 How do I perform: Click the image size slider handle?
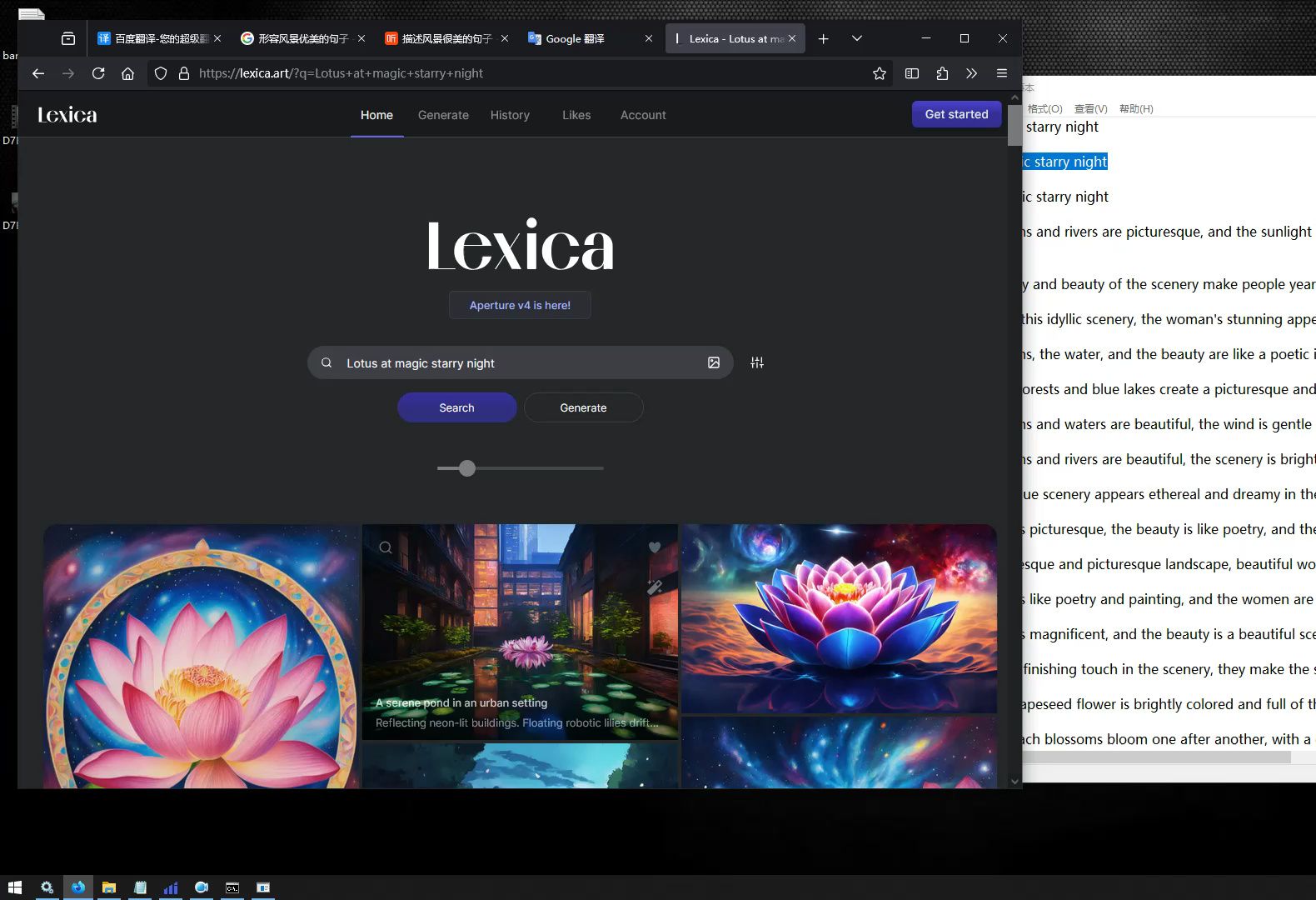point(467,468)
